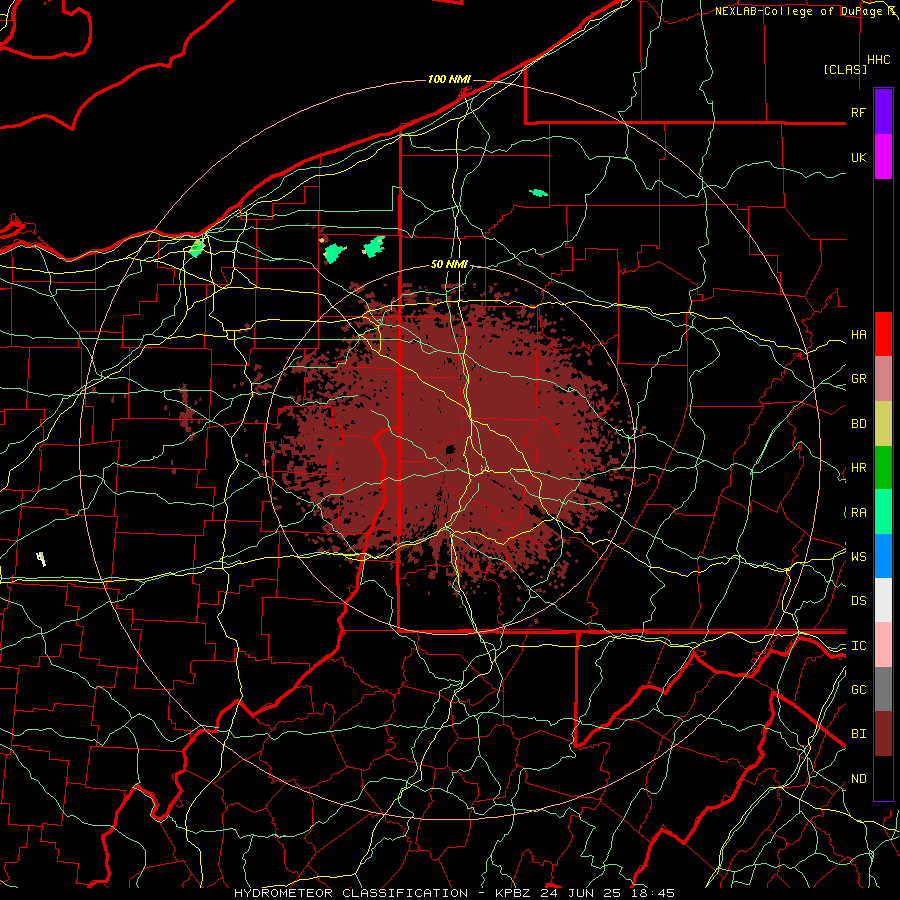Select the pink GR legend color
The image size is (900, 900).
click(x=883, y=378)
